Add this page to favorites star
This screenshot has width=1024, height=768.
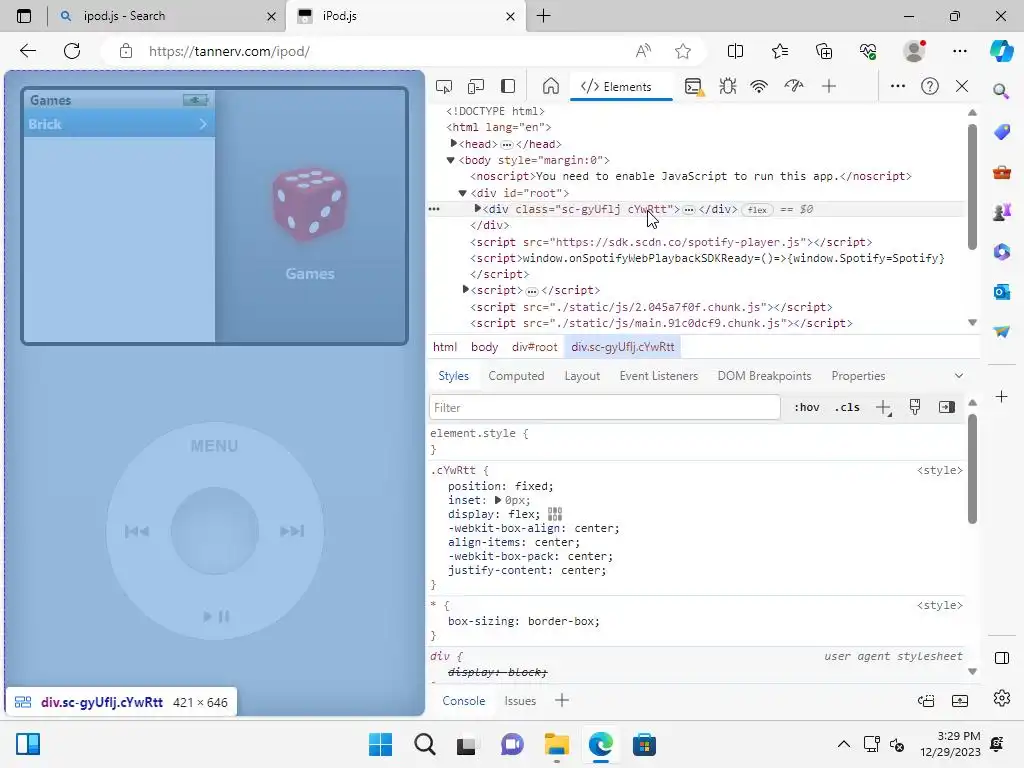[683, 51]
